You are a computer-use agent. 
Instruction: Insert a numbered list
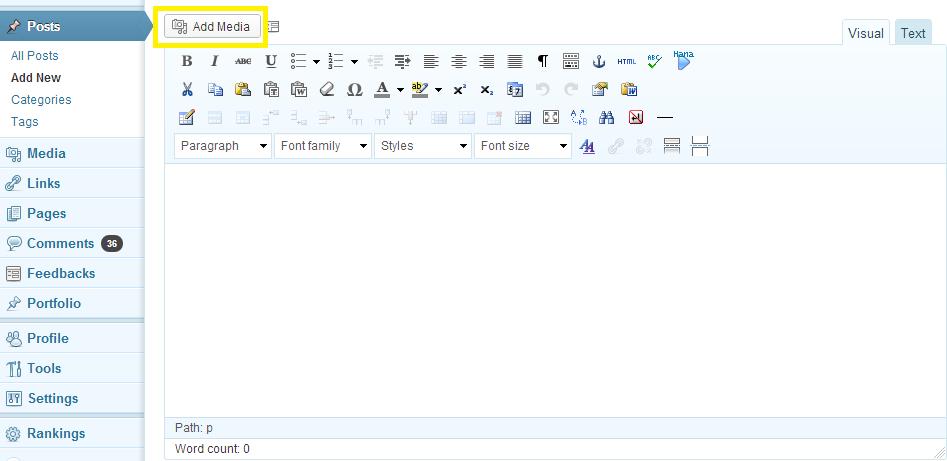pos(336,61)
